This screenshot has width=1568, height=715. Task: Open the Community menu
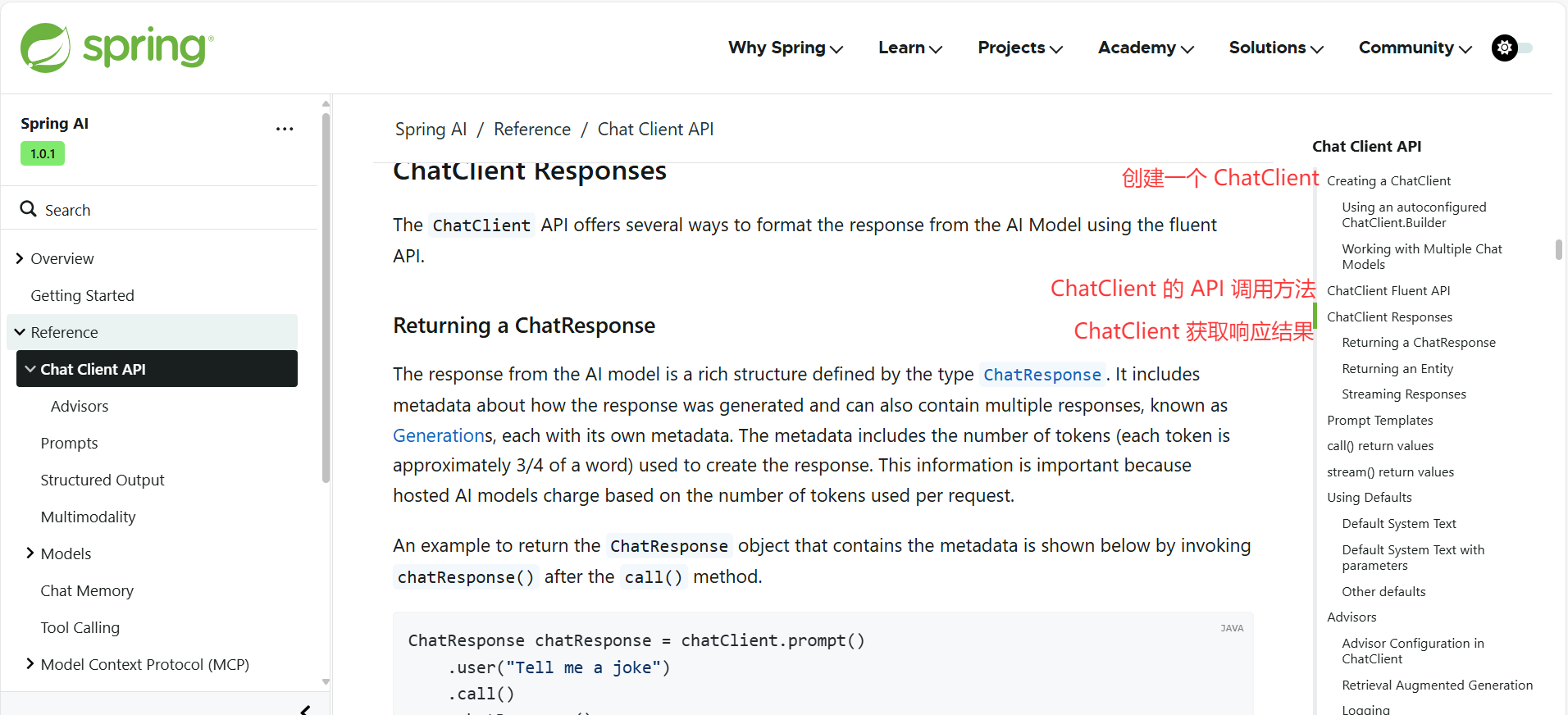tap(1415, 48)
